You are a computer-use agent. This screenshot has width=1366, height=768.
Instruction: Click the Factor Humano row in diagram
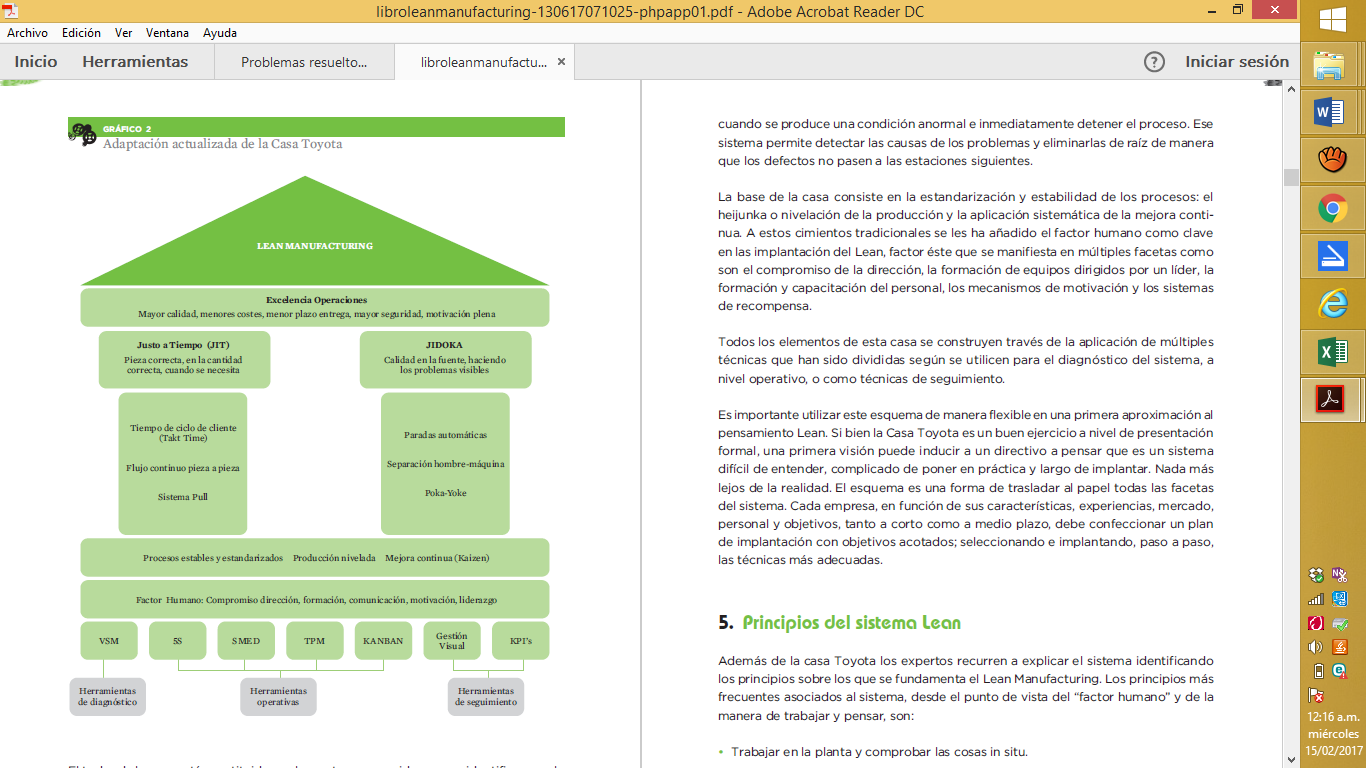315,600
